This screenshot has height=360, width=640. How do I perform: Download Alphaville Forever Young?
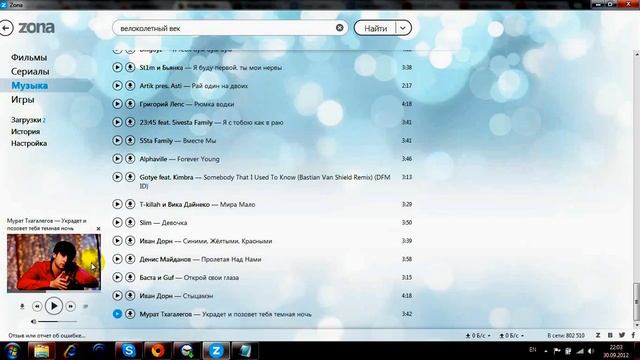(x=130, y=159)
